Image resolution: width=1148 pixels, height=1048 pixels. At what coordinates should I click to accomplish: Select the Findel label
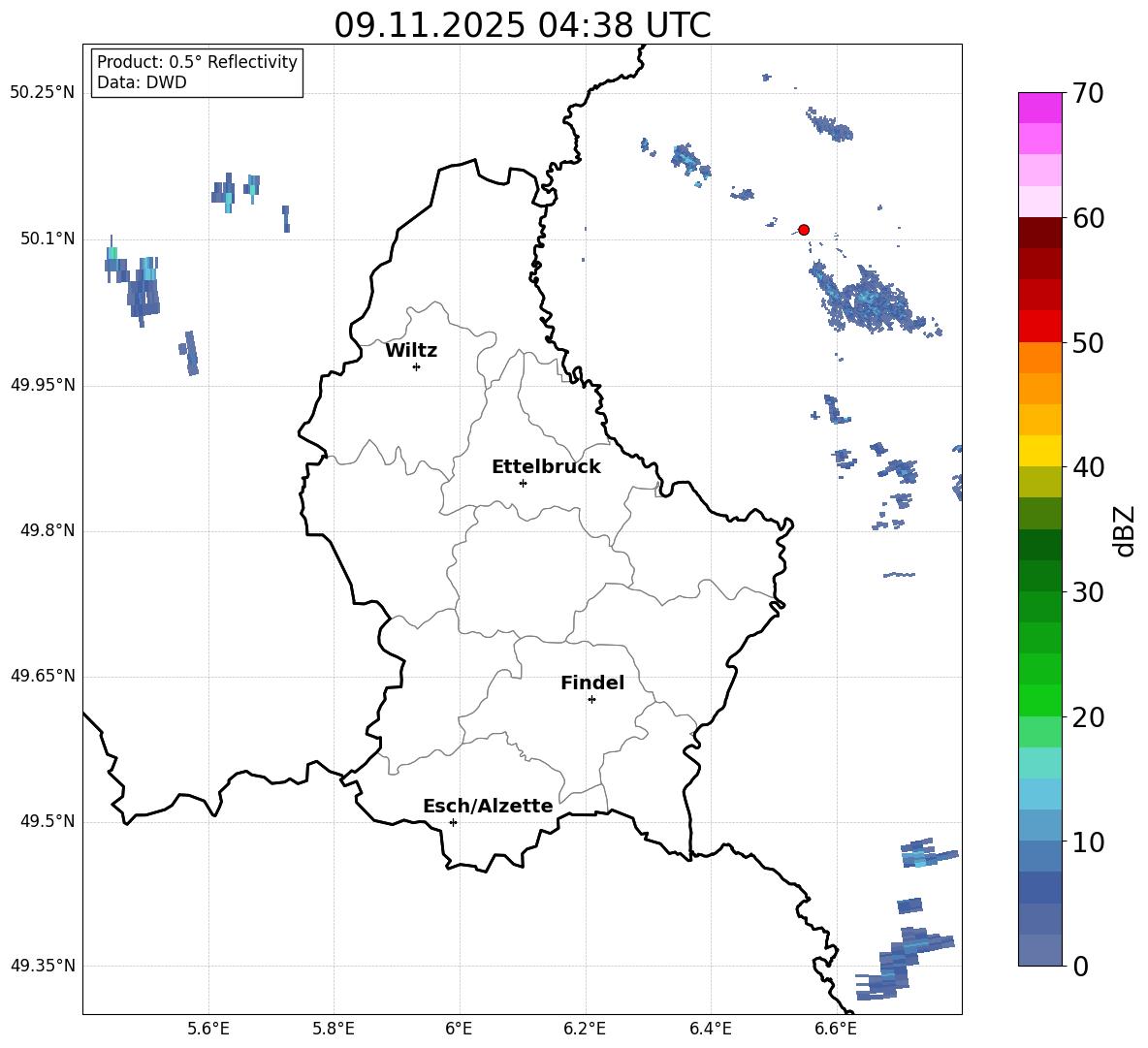[592, 683]
